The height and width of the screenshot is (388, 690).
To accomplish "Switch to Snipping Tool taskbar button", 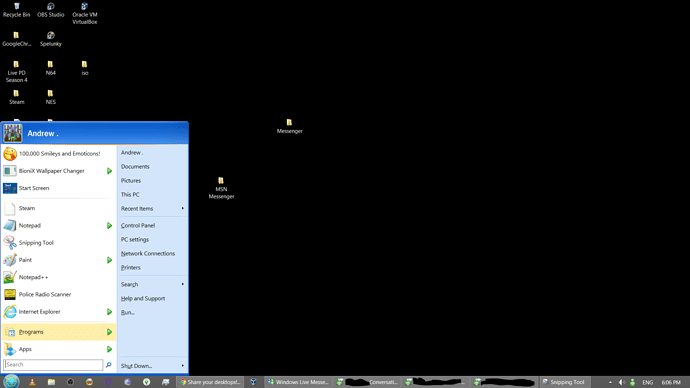I will tap(565, 382).
